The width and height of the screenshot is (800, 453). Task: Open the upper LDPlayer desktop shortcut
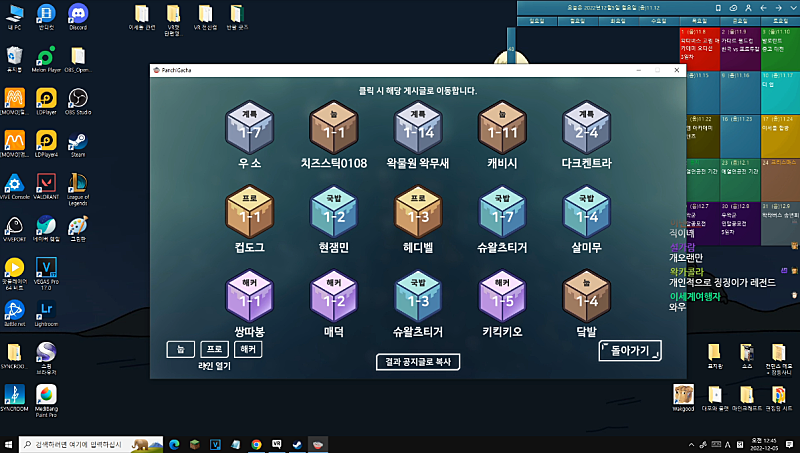click(x=46, y=102)
